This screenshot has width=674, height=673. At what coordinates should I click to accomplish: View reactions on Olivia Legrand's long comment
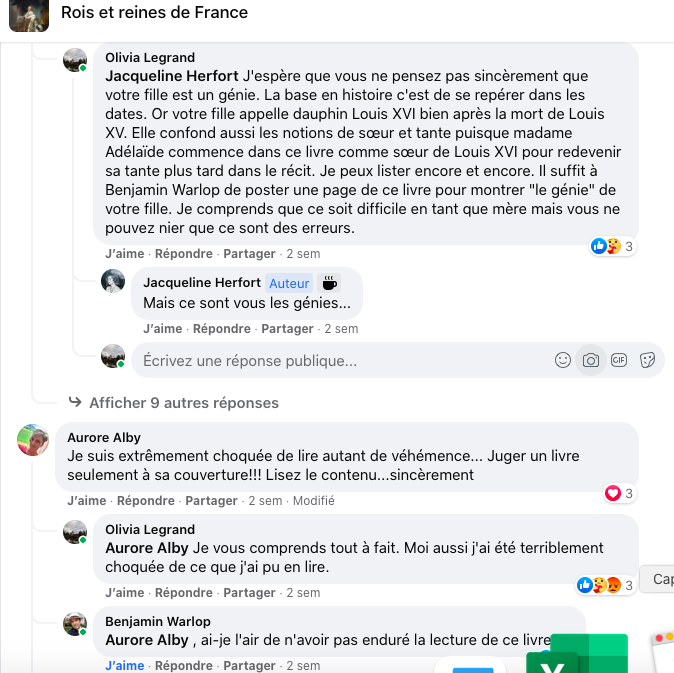point(612,246)
